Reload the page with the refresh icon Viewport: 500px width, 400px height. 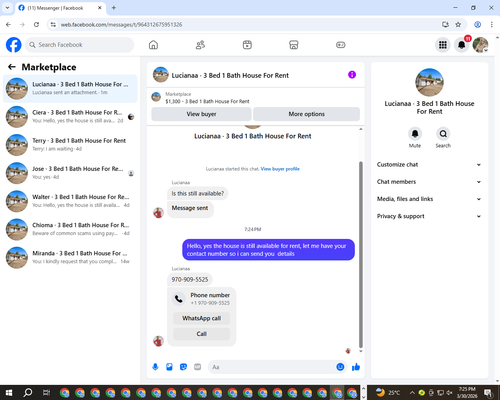[x=36, y=24]
